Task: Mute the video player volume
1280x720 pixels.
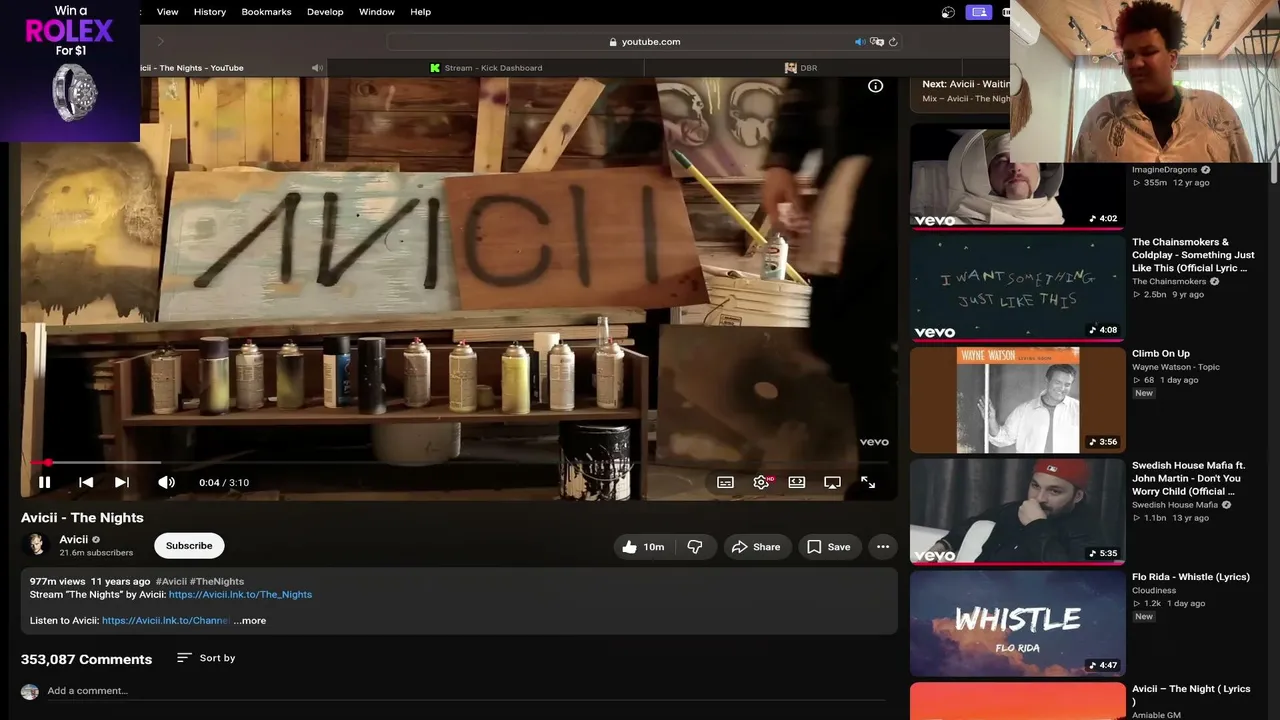Action: (166, 482)
